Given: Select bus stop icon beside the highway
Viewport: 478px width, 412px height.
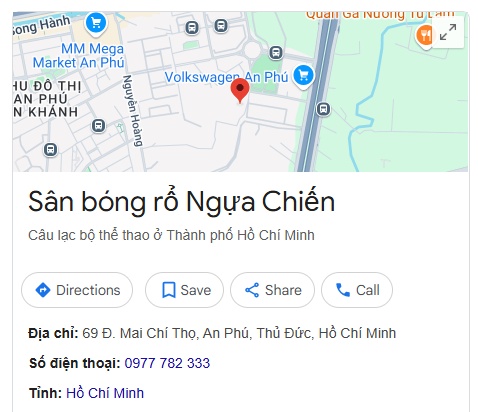Looking at the screenshot, I should point(323,109).
